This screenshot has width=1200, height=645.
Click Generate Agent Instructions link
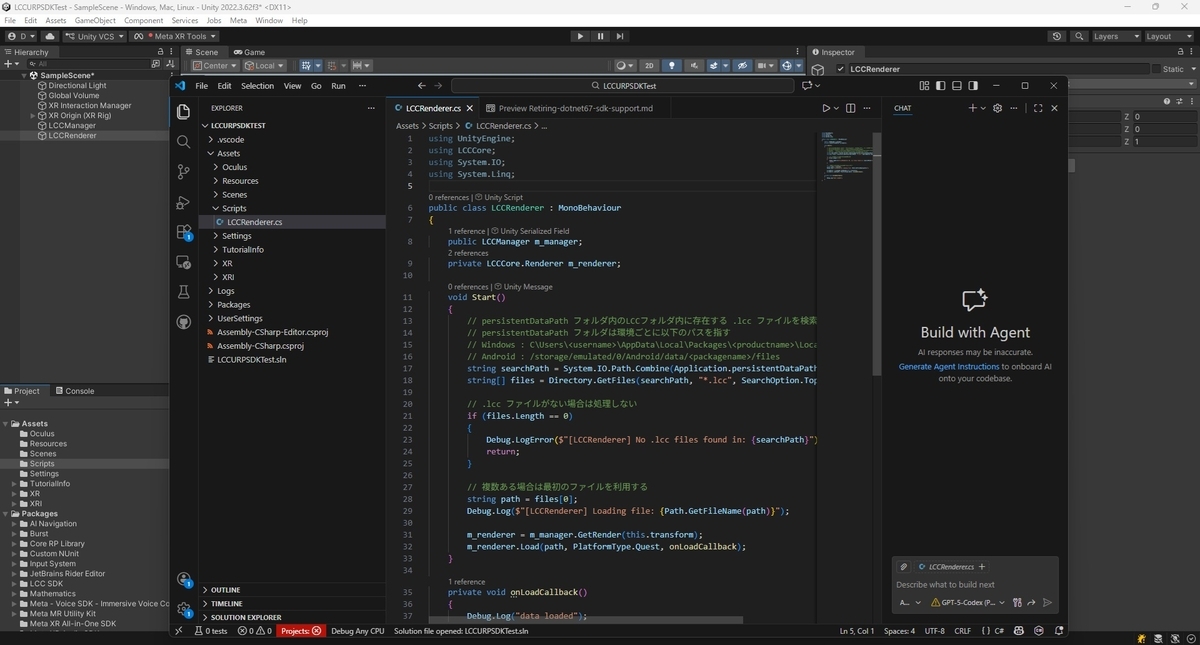pos(949,366)
